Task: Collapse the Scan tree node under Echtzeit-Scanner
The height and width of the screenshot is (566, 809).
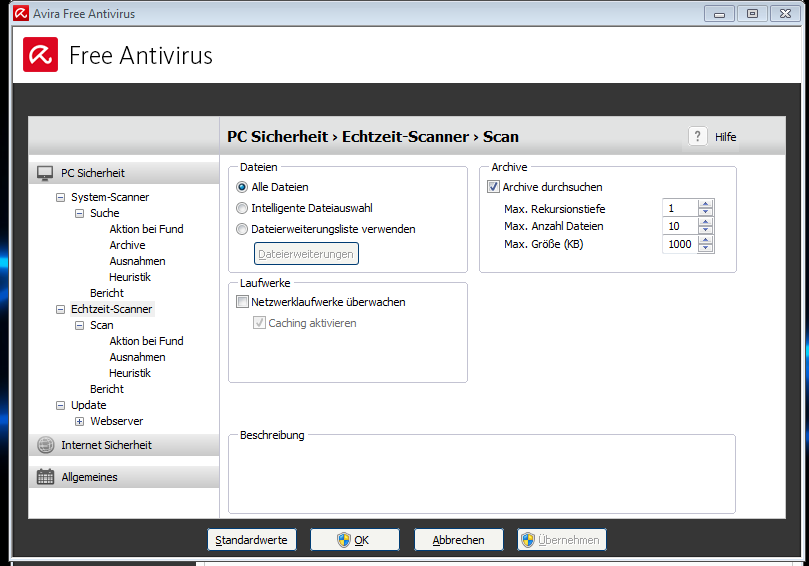Action: click(79, 325)
